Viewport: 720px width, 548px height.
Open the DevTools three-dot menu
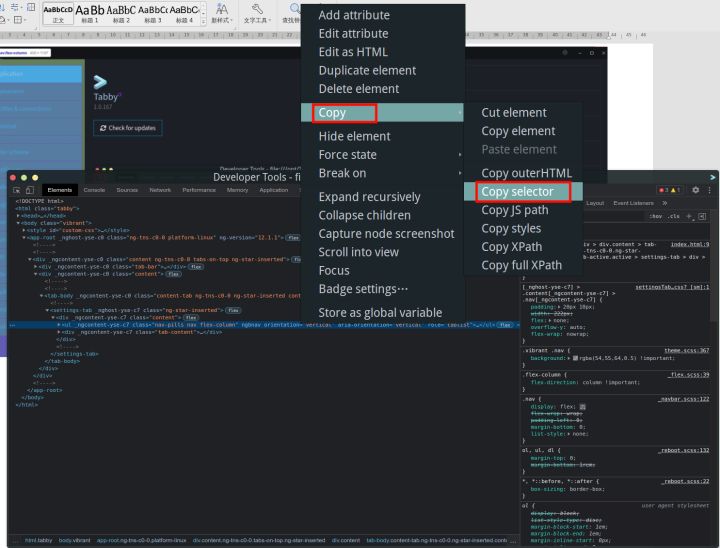(709, 190)
